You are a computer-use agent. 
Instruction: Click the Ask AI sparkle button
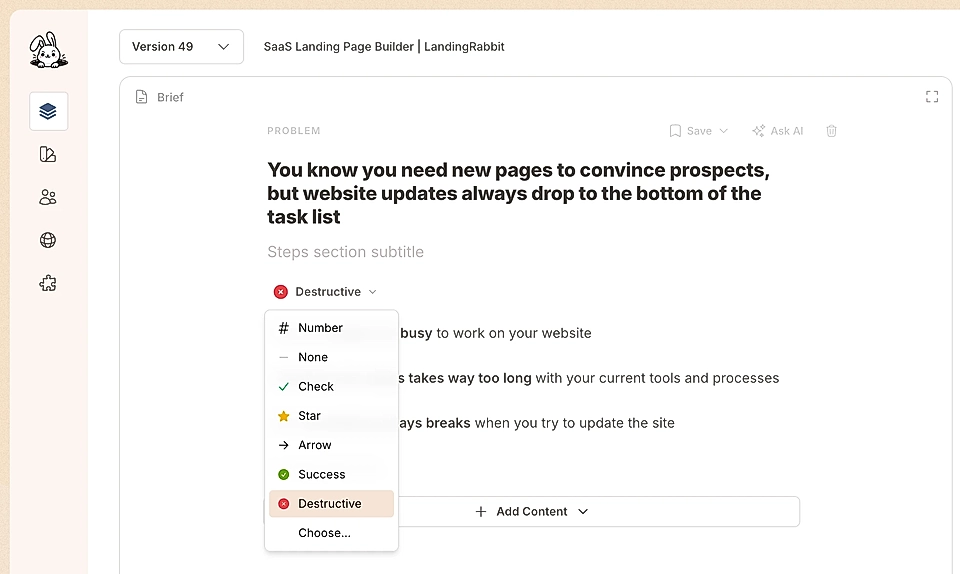pyautogui.click(x=778, y=131)
